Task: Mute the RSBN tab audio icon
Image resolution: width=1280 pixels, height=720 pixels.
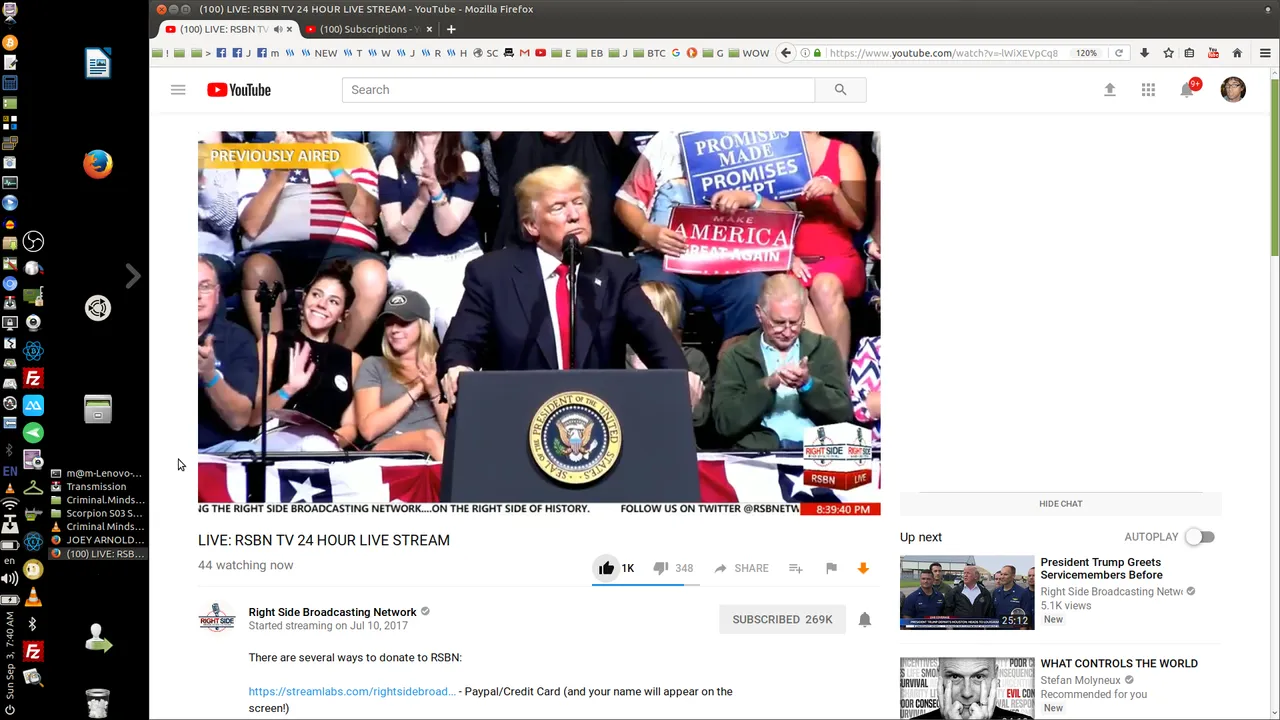Action: coord(277,29)
